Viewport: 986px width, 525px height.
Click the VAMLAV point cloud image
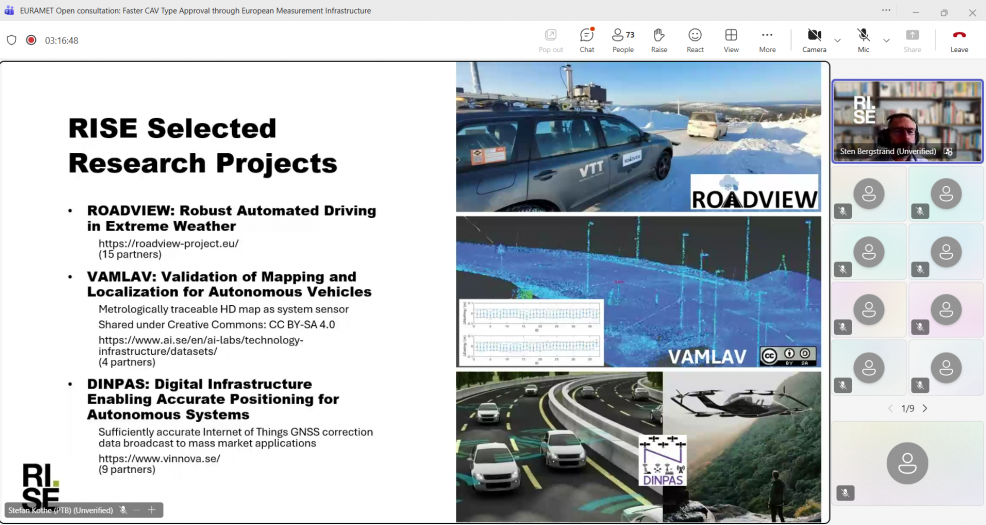[x=638, y=292]
